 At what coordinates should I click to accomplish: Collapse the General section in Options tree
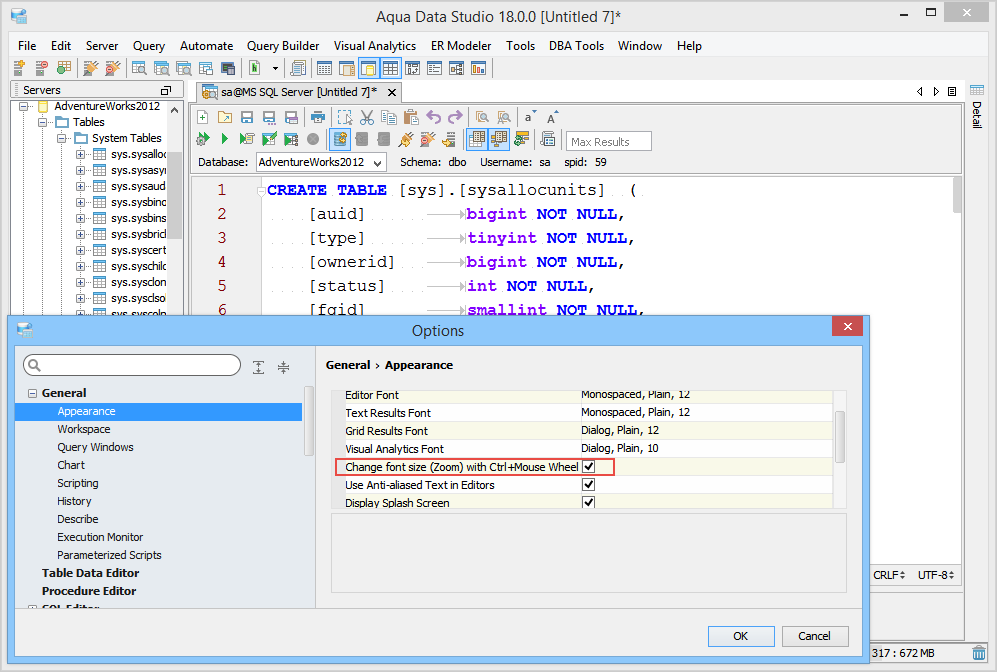(x=32, y=394)
